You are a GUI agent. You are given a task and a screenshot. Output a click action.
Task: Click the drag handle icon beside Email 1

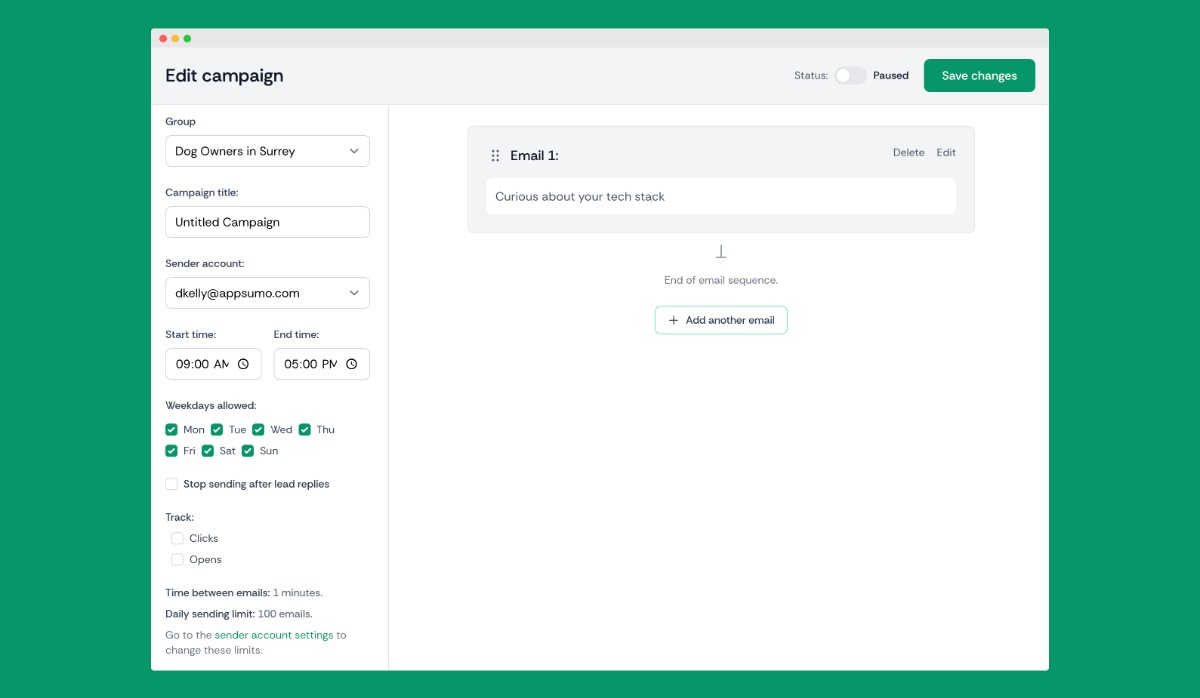pyautogui.click(x=495, y=155)
